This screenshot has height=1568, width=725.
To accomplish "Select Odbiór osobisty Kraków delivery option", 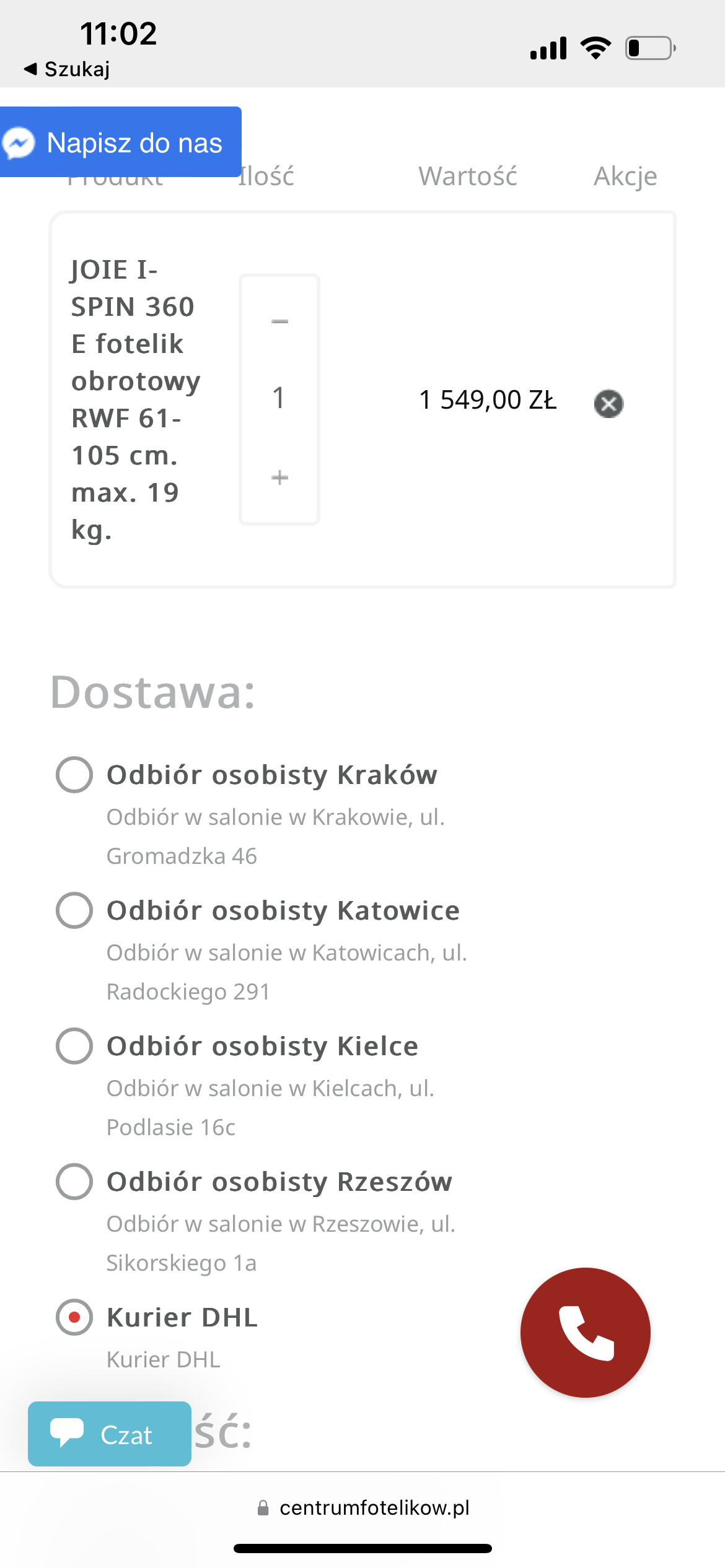I will tap(74, 775).
